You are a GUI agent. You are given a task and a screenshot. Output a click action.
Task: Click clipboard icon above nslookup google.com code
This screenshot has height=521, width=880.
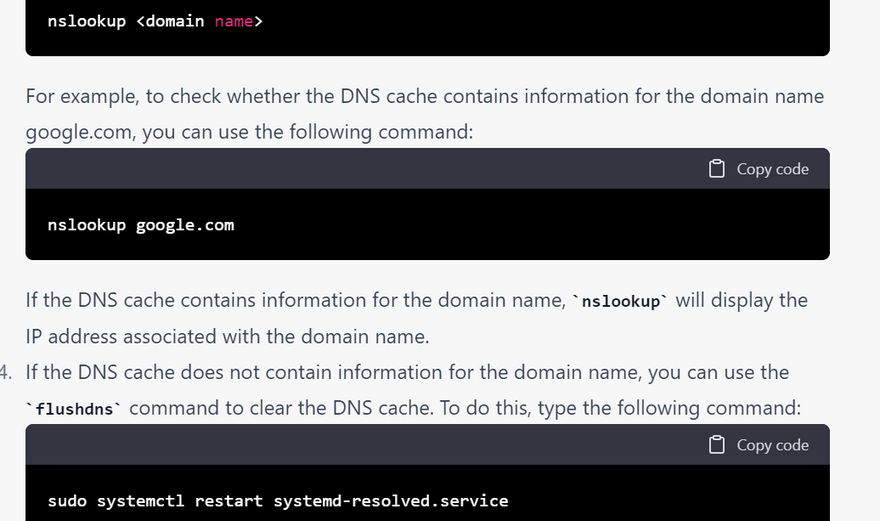coord(716,169)
